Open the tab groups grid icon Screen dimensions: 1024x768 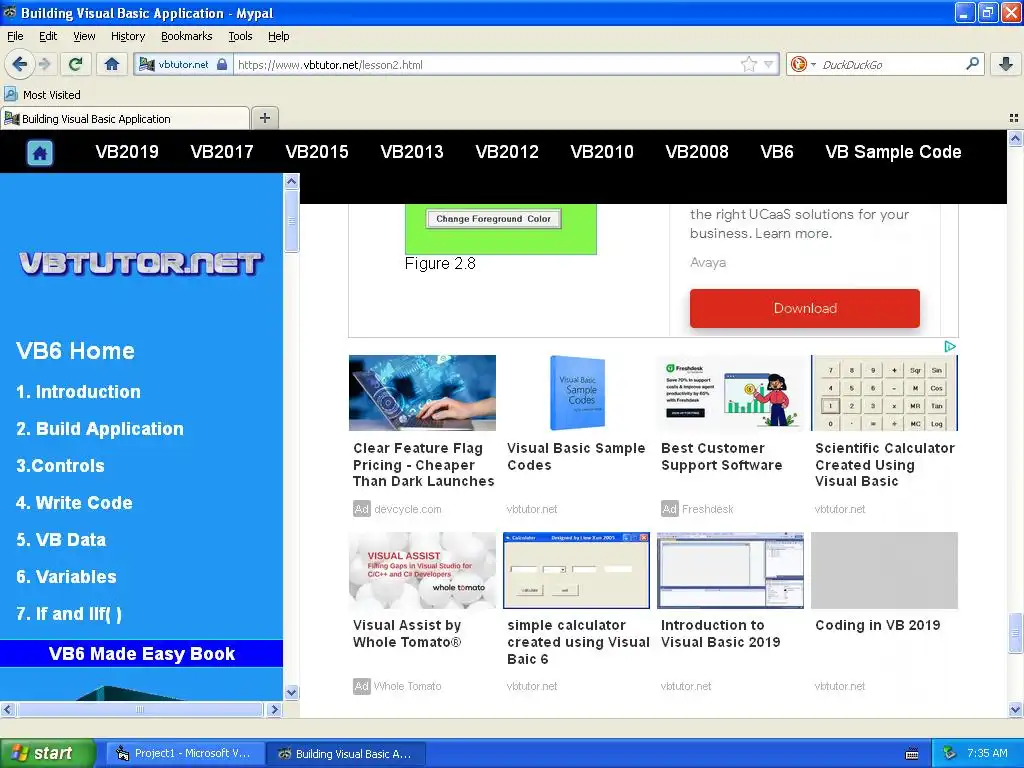[x=1014, y=118]
